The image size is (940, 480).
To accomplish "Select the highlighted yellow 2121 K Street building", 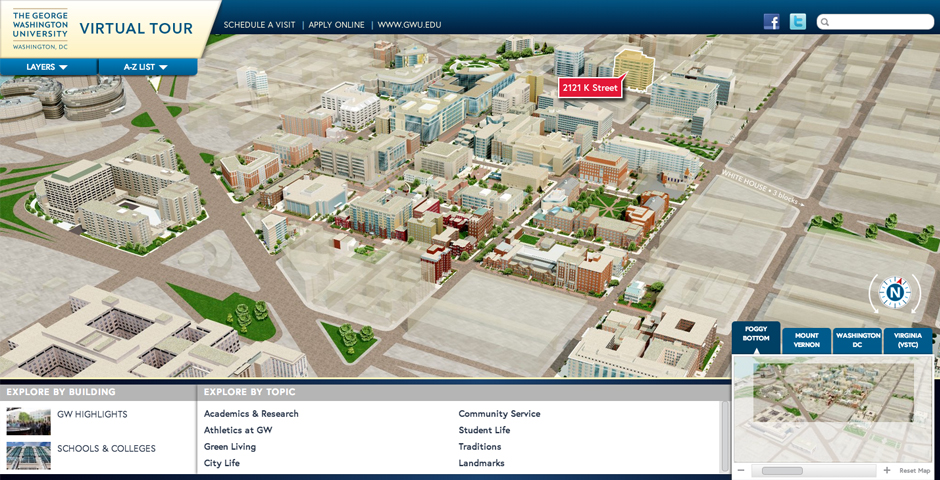I will 634,69.
